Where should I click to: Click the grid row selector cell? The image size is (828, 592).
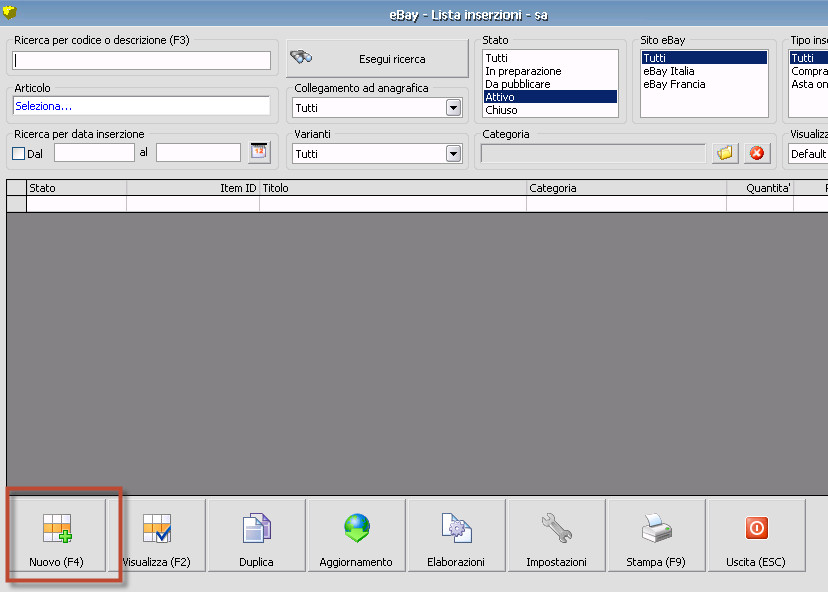(16, 204)
